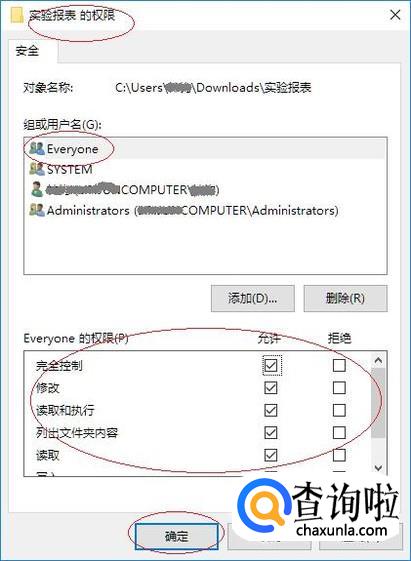Click the Administrators group icon
This screenshot has height=561, width=411.
[37, 210]
